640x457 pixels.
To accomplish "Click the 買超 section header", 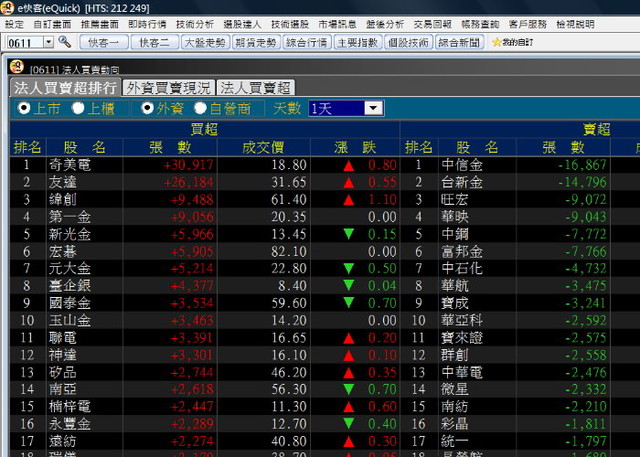I will [204, 129].
